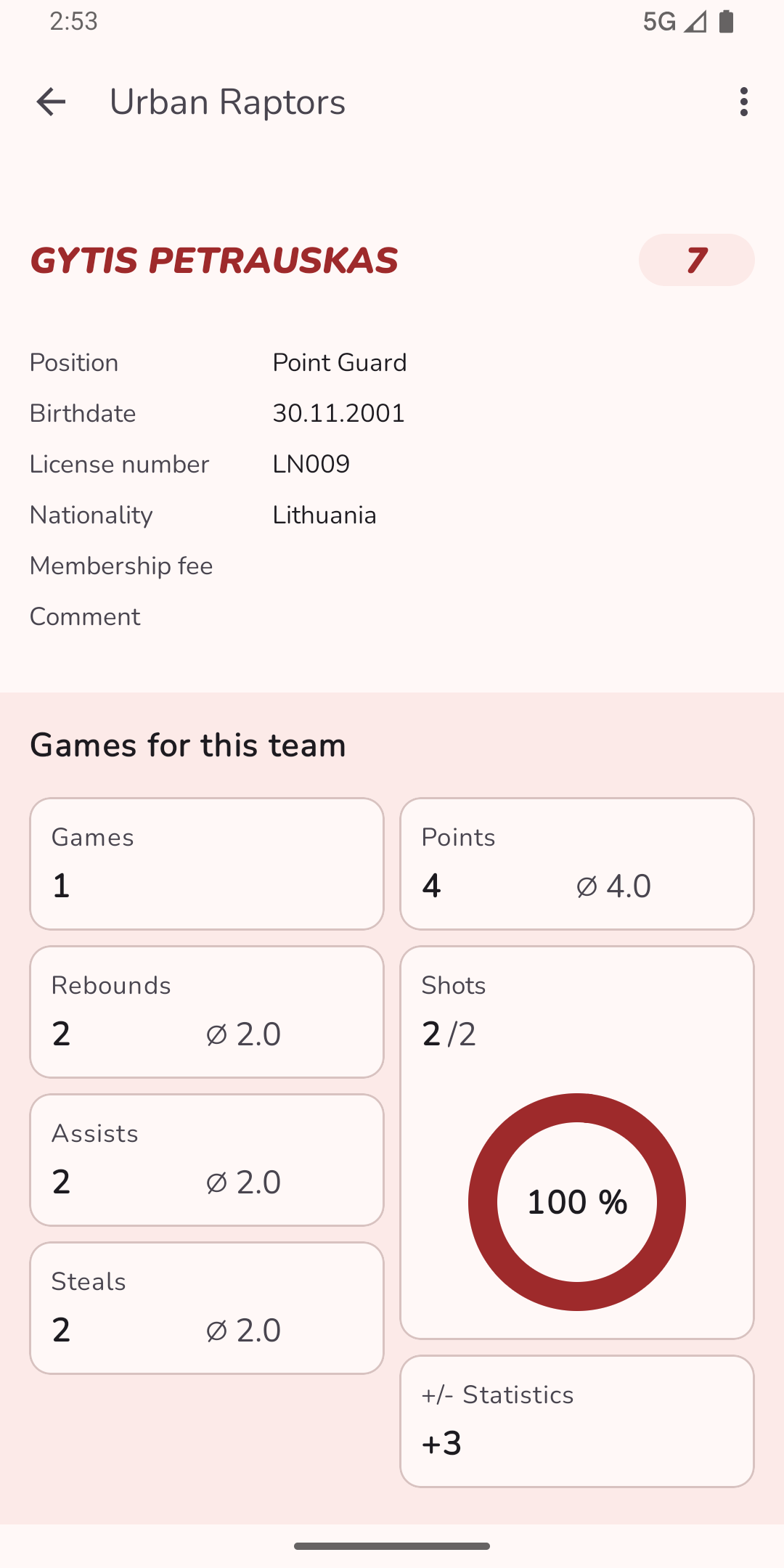This screenshot has height=1568, width=784.
Task: Tap jersey number 7 badge
Action: [696, 260]
